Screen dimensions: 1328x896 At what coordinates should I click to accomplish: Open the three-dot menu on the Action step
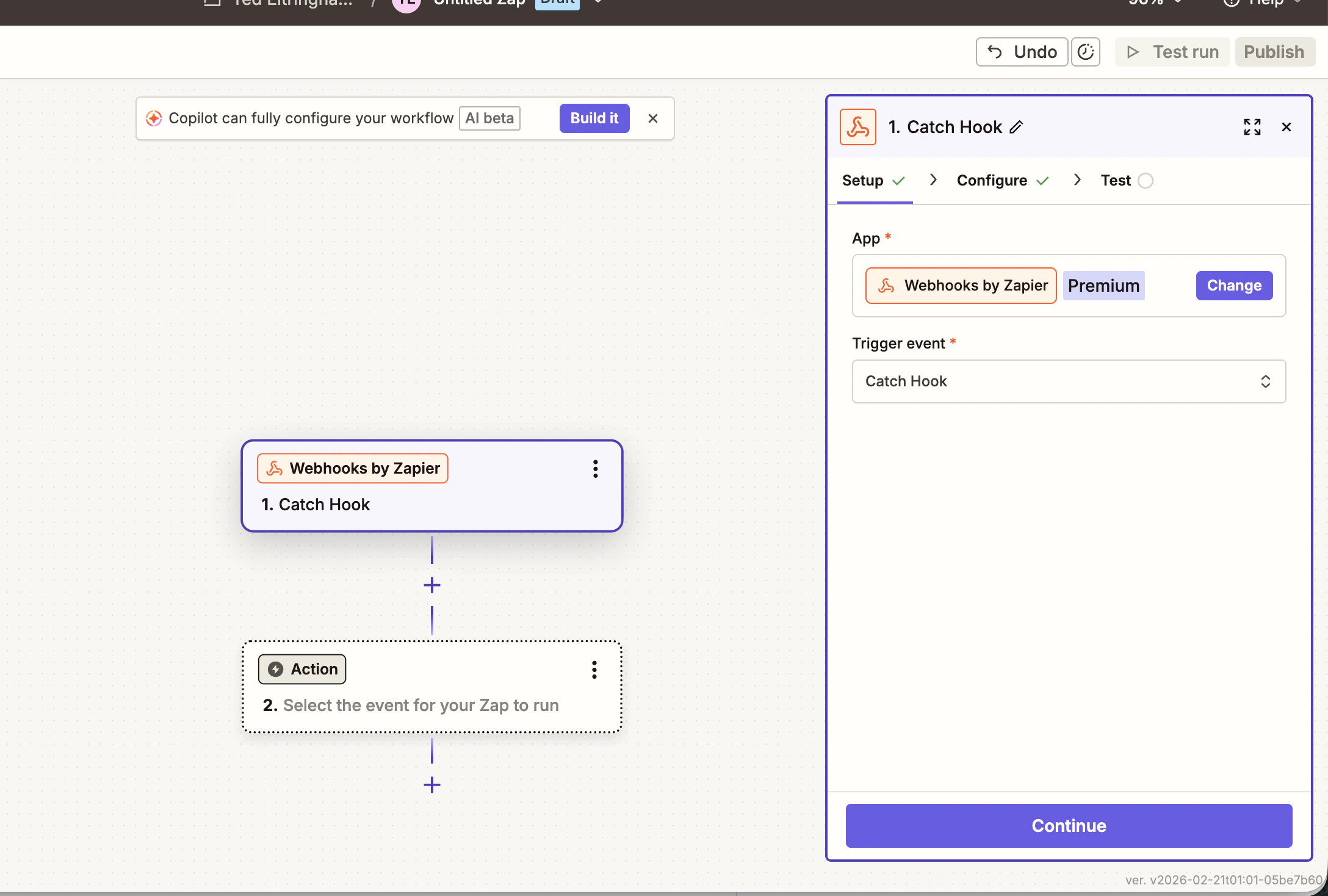[594, 670]
